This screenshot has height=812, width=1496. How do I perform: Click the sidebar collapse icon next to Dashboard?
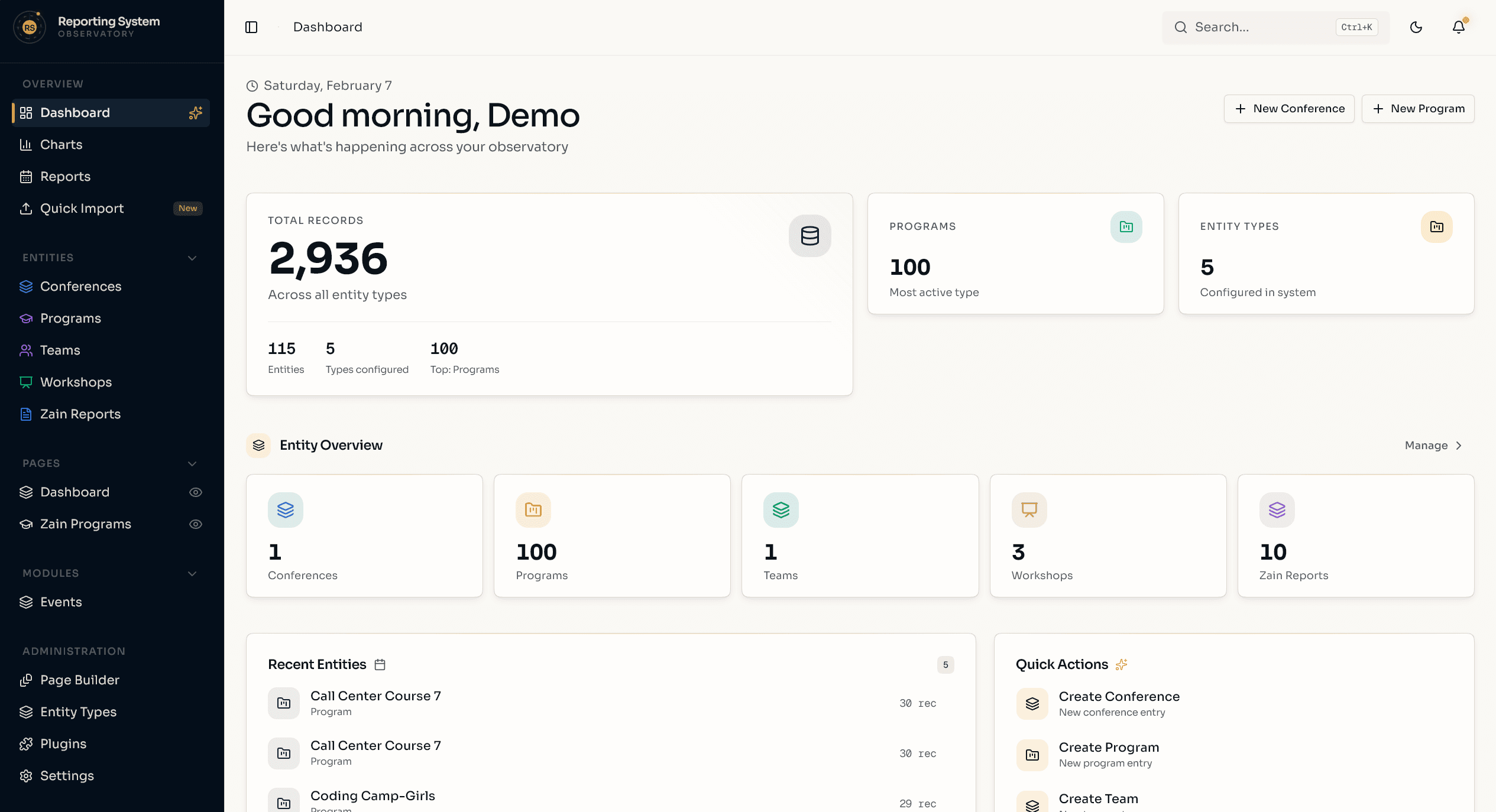251,27
